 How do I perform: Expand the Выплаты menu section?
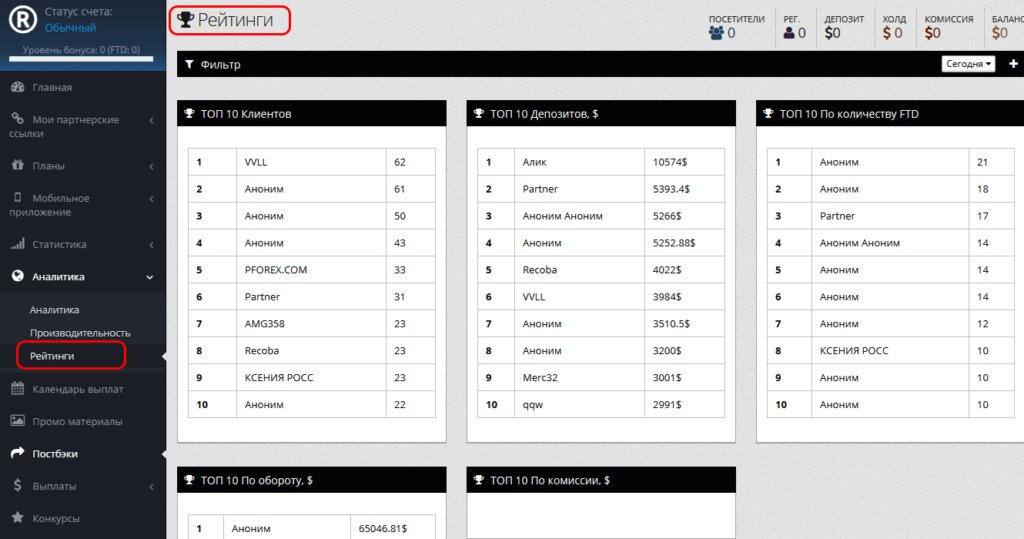(x=151, y=486)
